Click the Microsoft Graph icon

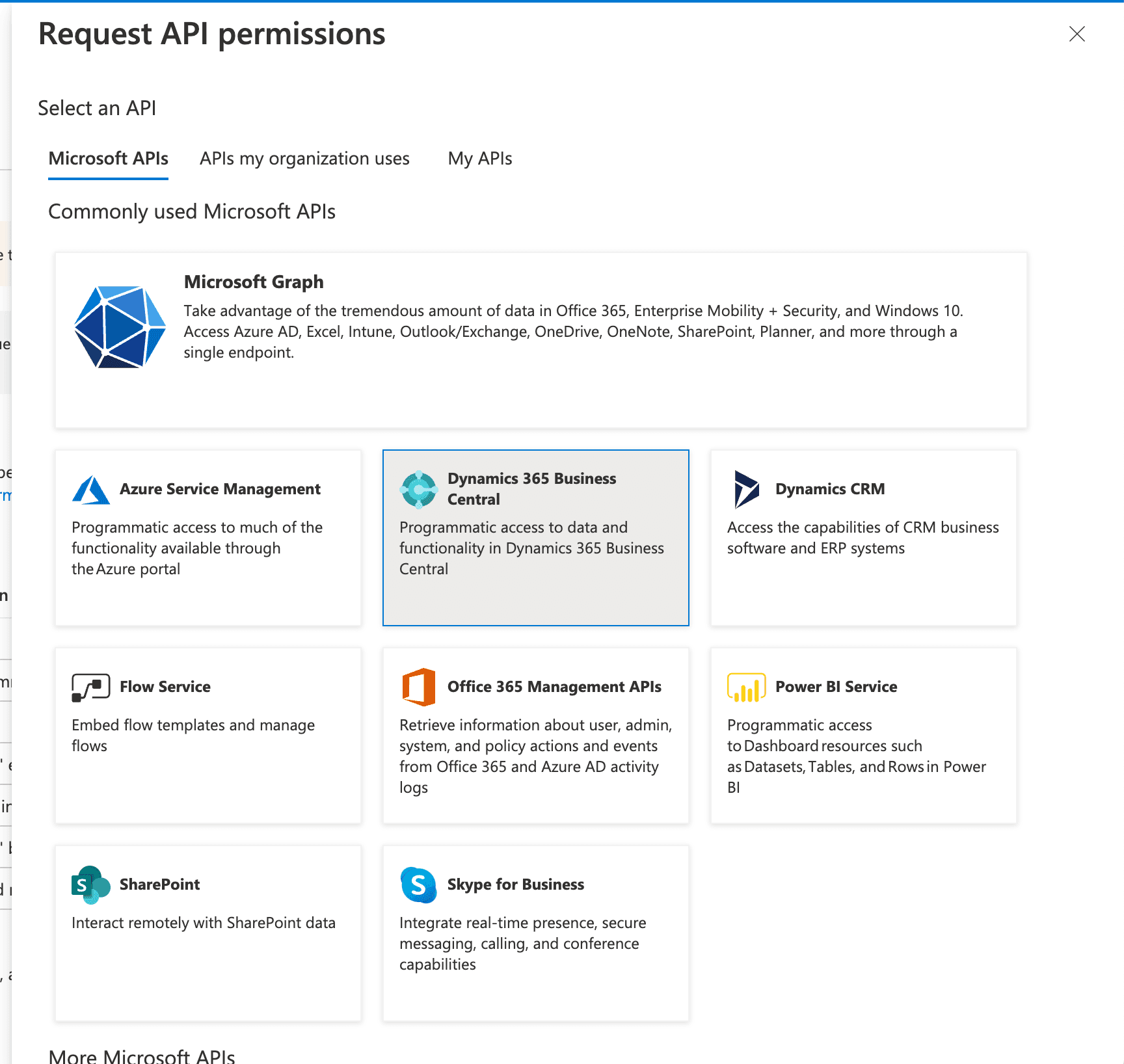click(x=120, y=327)
